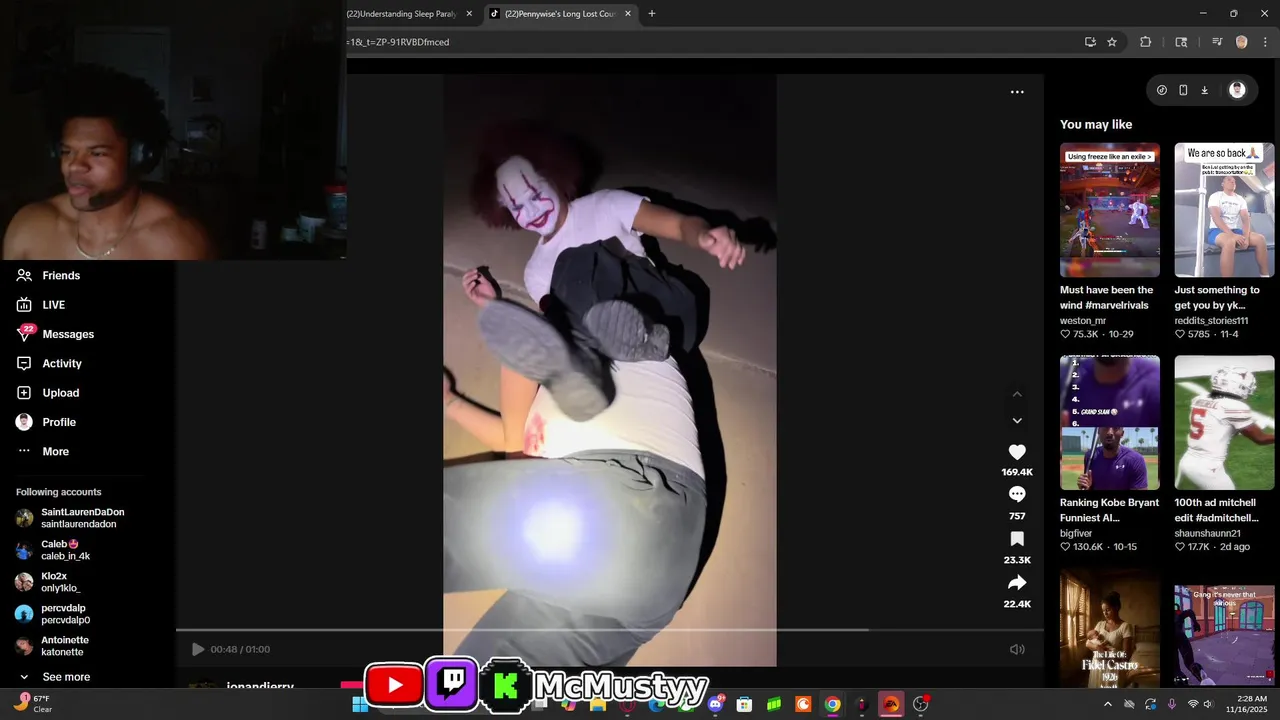Click the get app phone icon
This screenshot has width=1280, height=720.
click(x=1183, y=90)
